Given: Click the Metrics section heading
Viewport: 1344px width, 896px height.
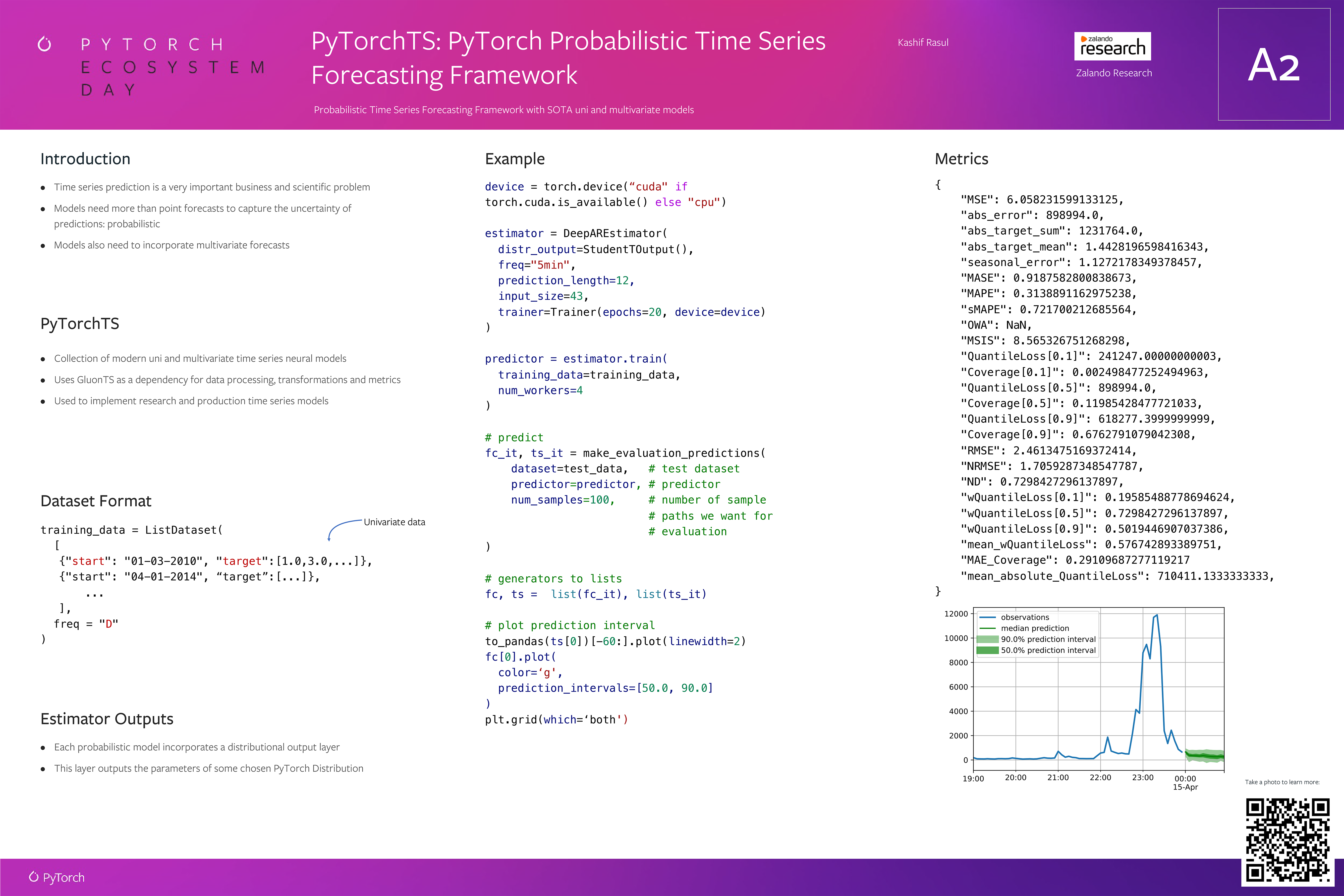Looking at the screenshot, I should coord(961,159).
